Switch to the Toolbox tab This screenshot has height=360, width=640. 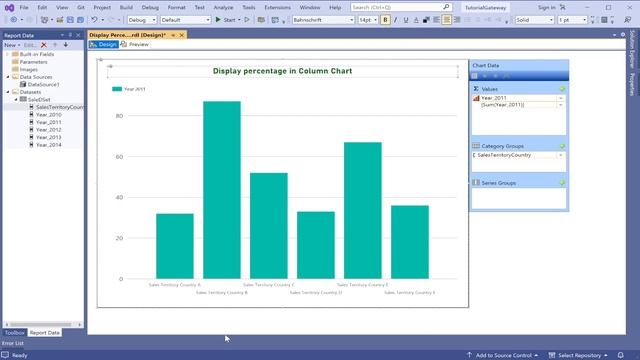tap(14, 333)
